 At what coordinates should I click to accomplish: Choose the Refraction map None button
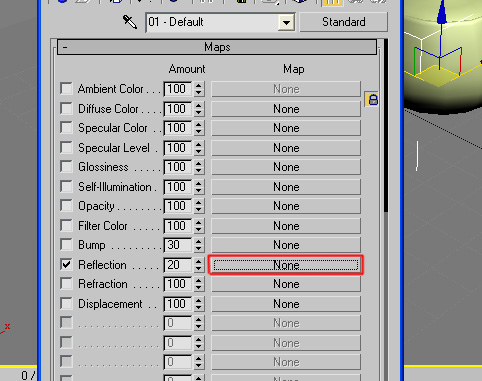click(x=286, y=284)
